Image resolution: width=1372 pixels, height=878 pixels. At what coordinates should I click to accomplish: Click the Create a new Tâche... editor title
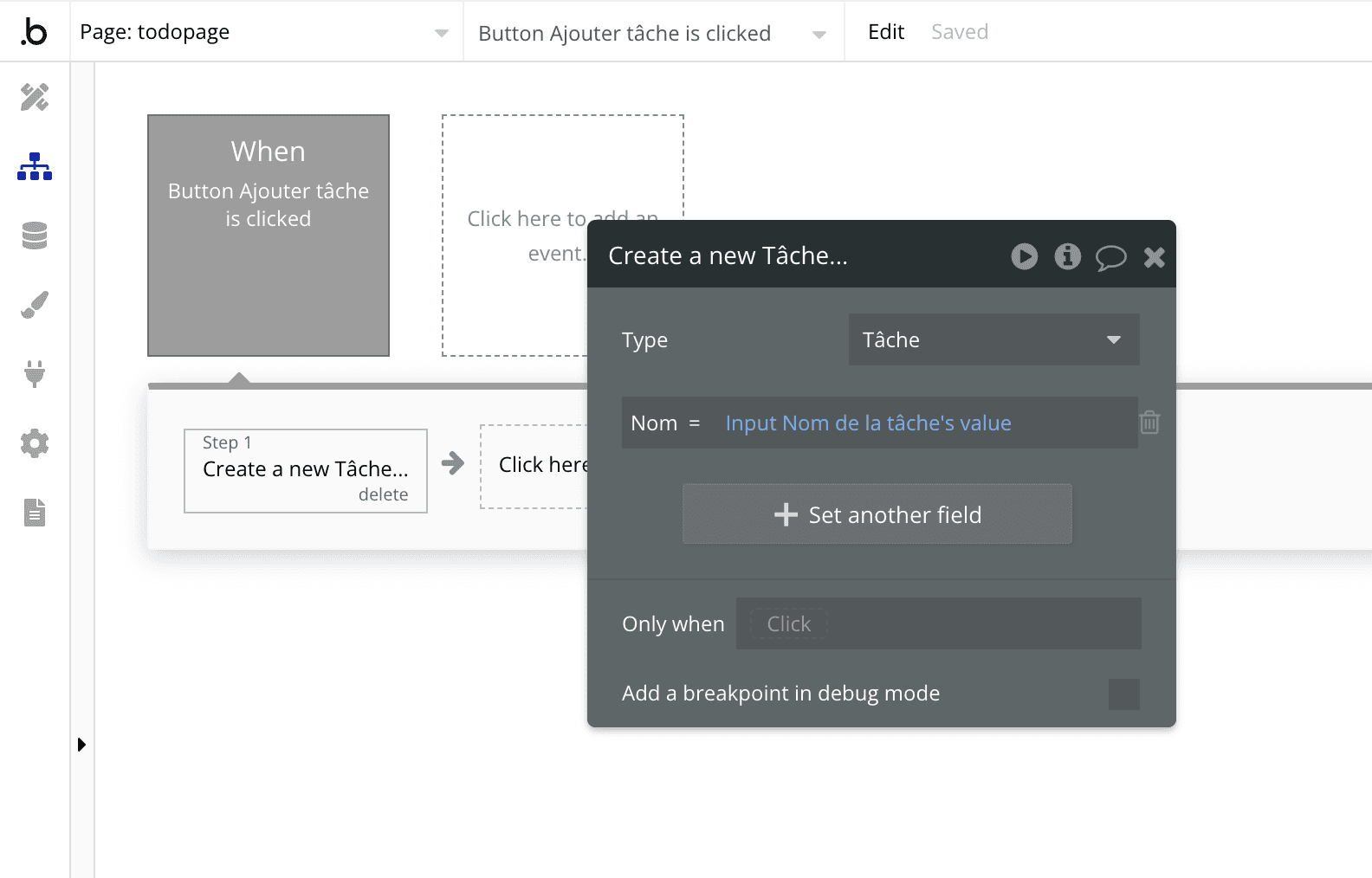click(x=728, y=256)
